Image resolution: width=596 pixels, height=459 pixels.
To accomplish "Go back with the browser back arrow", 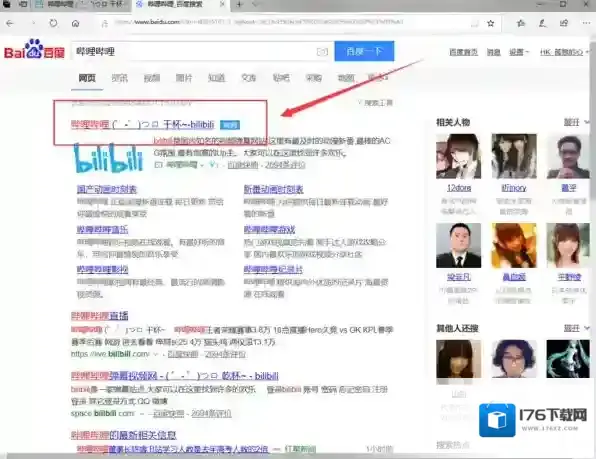I will coord(10,23).
